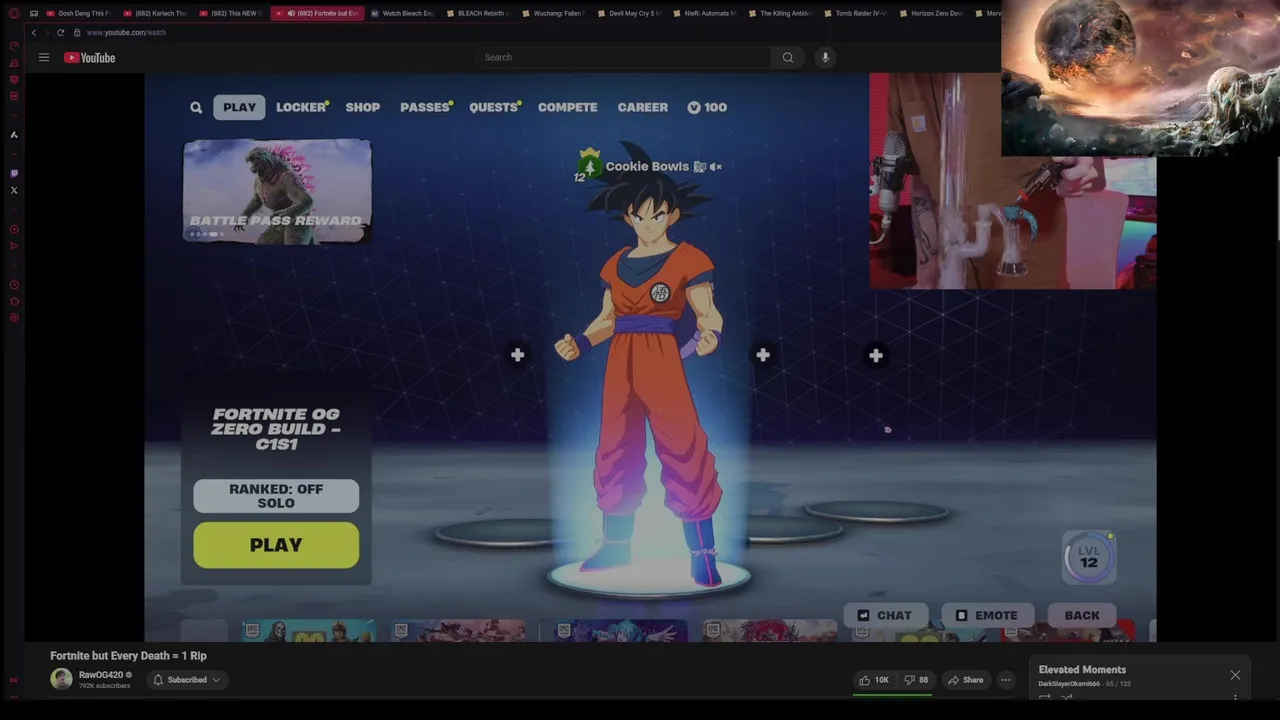Click the BACK button in lobby

[x=1082, y=615]
